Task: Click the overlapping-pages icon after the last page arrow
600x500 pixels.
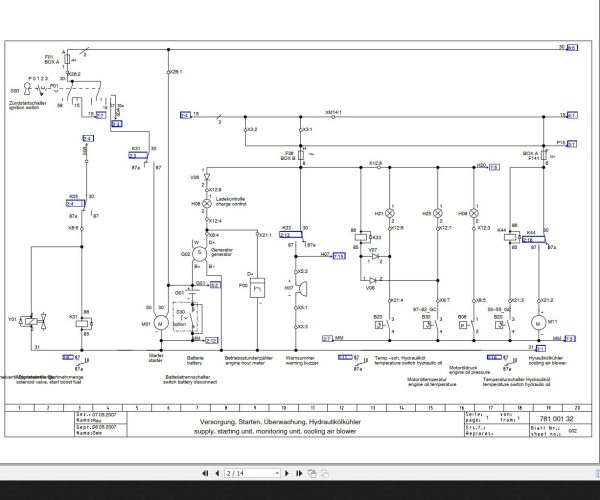Action: pos(312,473)
